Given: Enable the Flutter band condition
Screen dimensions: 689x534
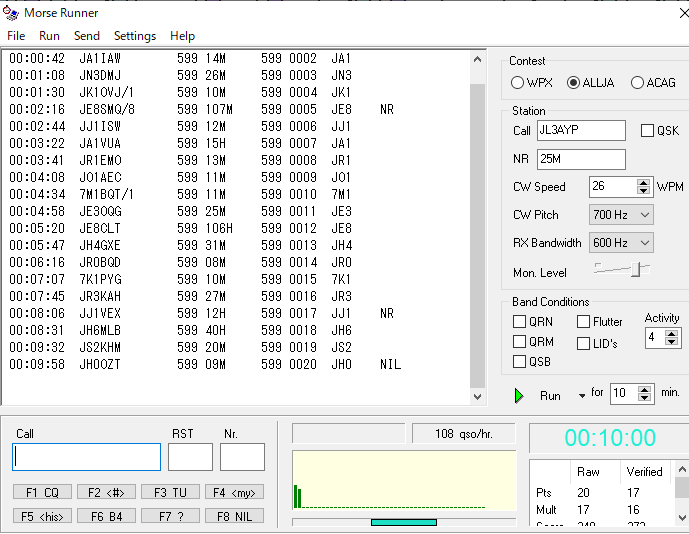Looking at the screenshot, I should coord(583,322).
